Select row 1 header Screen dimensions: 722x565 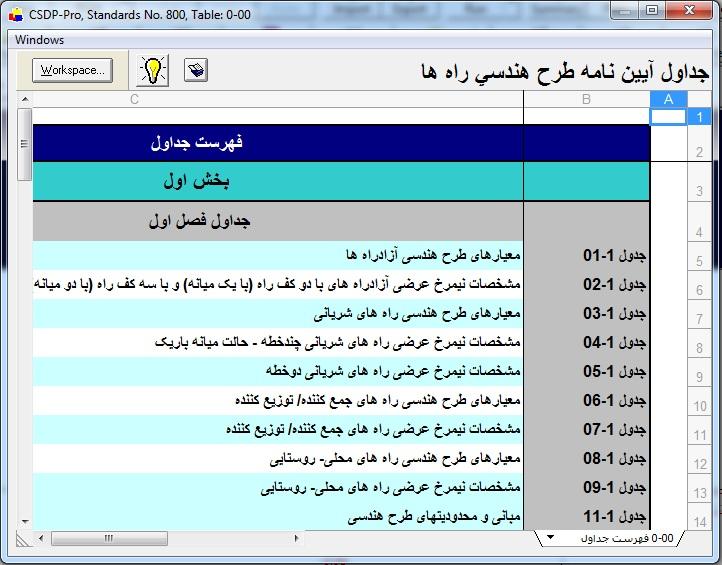699,116
